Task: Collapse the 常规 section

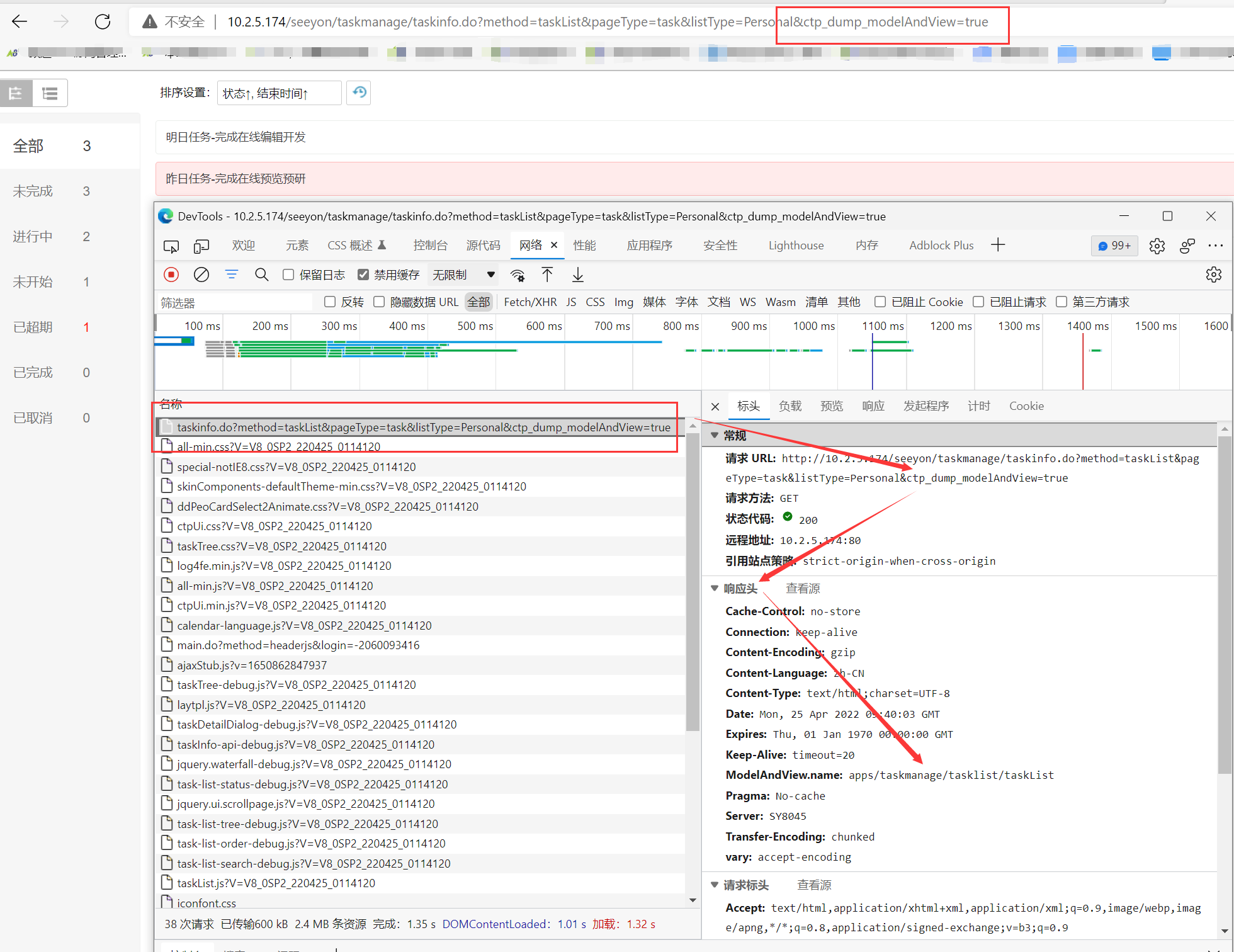Action: coord(715,435)
